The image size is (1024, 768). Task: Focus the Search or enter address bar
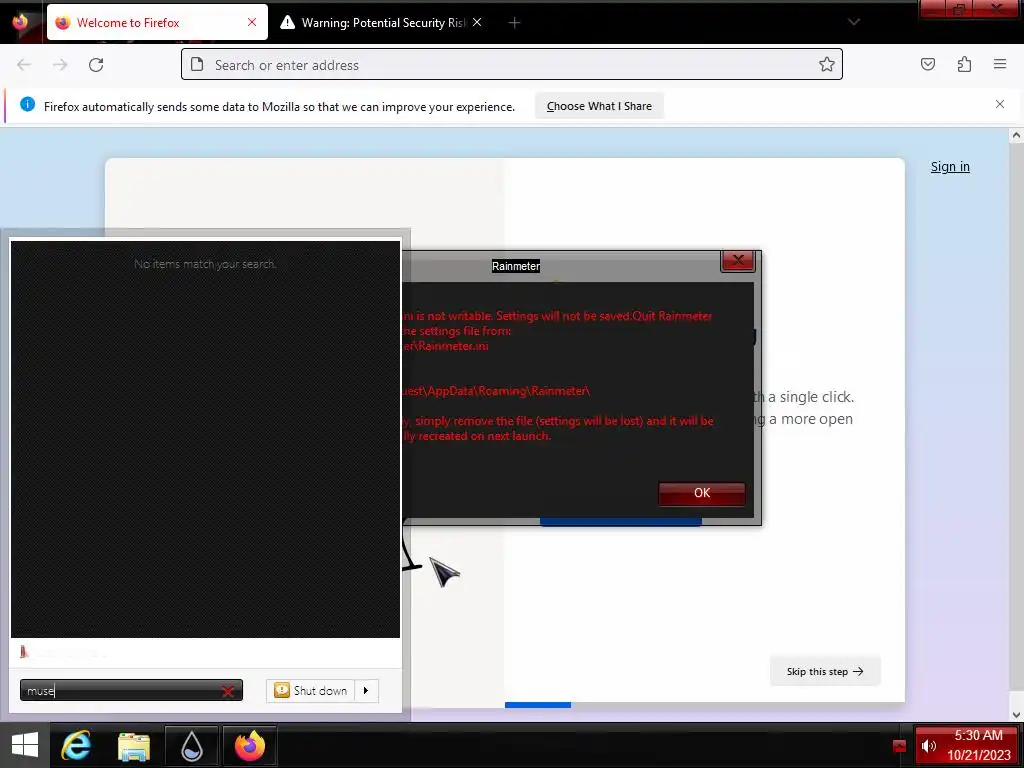[x=511, y=65]
